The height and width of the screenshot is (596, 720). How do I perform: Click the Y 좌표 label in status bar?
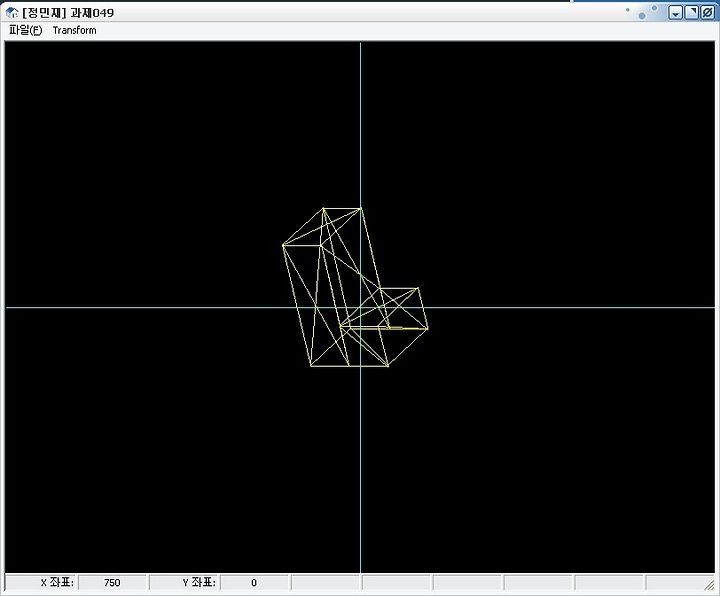point(199,582)
